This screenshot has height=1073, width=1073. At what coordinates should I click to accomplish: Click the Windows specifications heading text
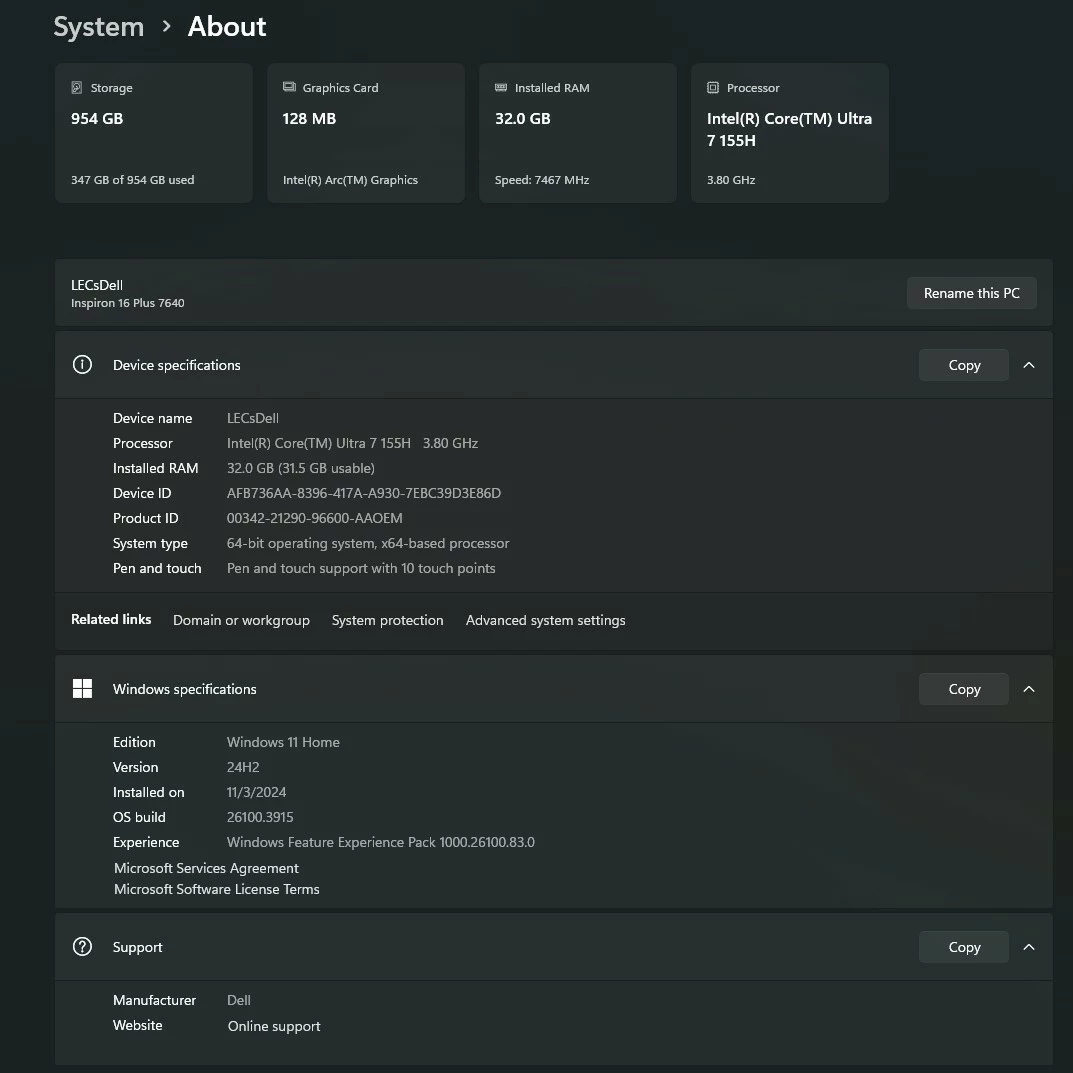tap(184, 688)
